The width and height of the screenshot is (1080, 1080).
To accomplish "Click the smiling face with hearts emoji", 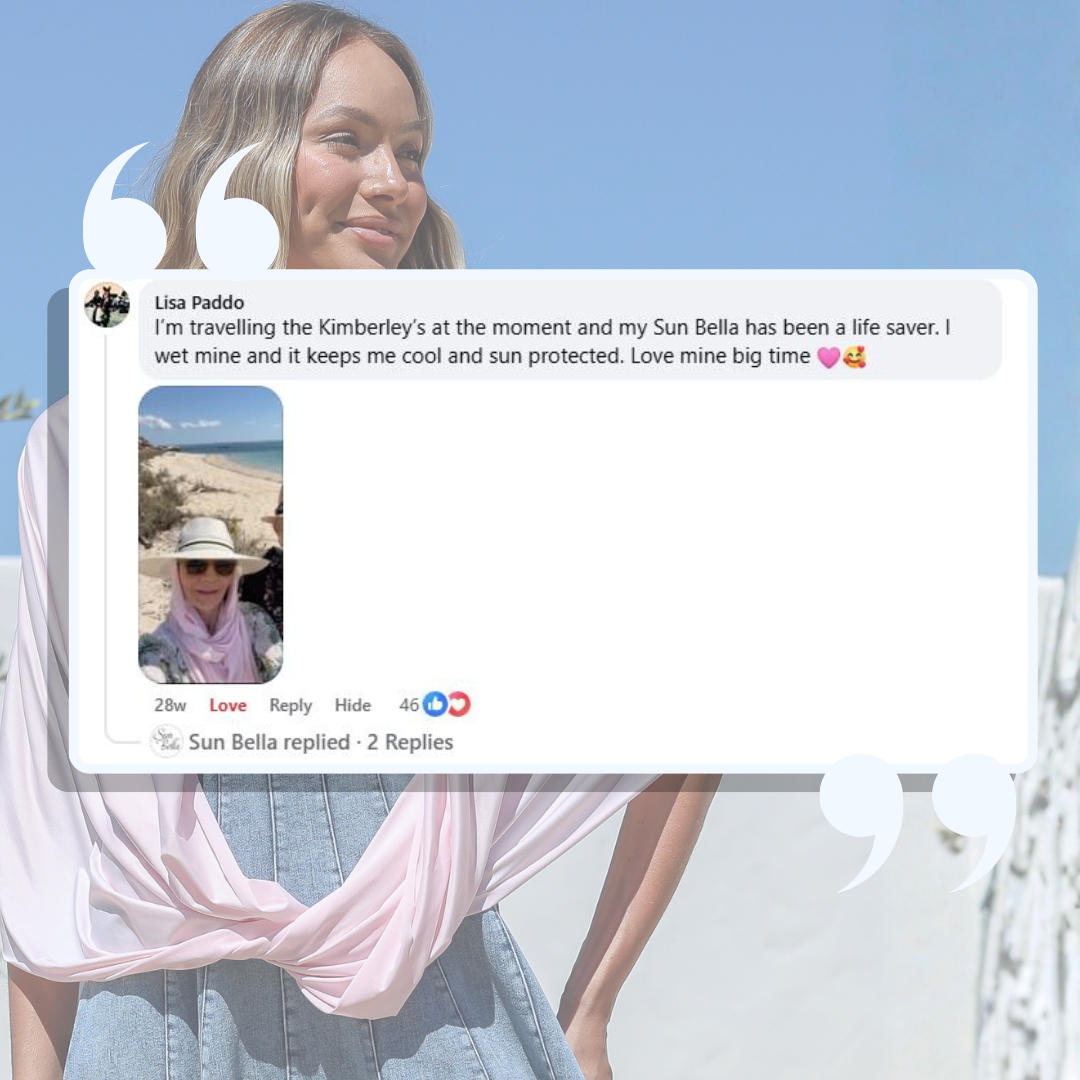I will [854, 357].
